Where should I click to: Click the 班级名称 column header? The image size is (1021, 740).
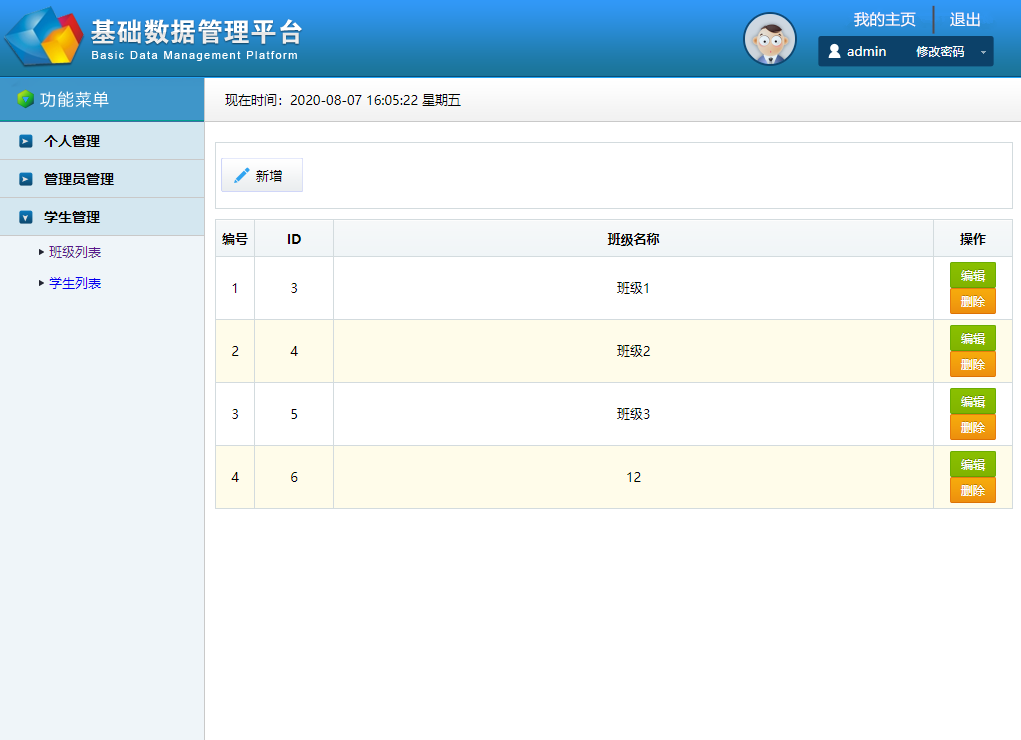633,239
